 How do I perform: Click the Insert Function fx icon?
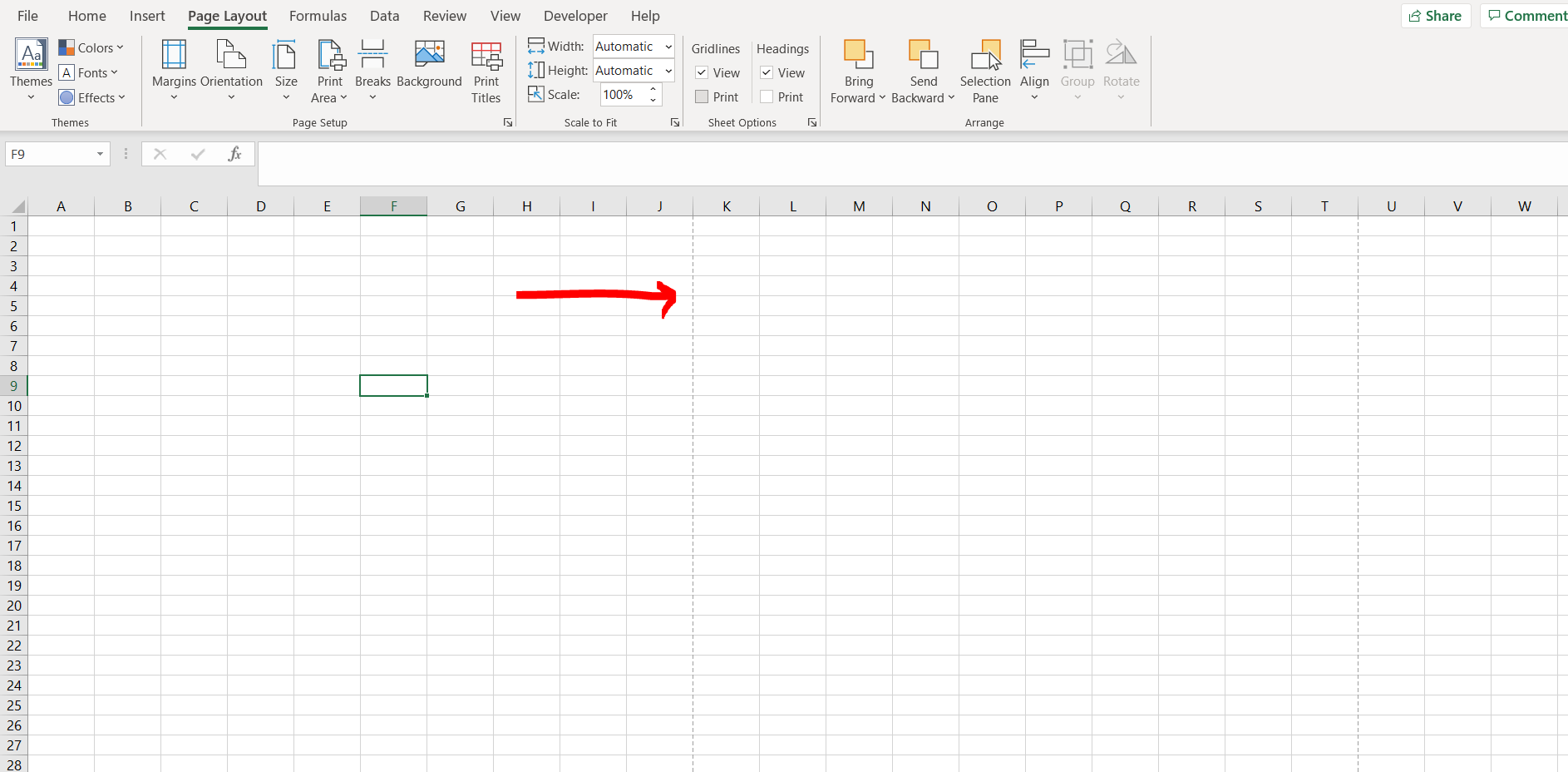(234, 154)
